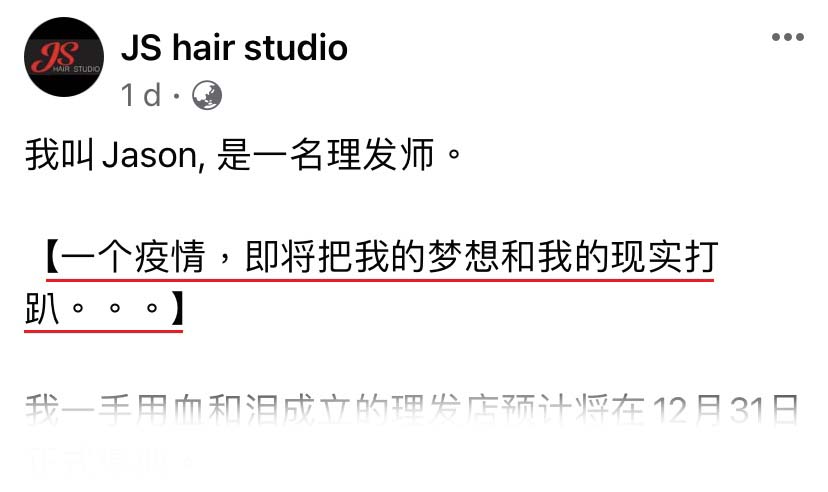Screen dimensions: 828x492
Task: Click the opening 【 bracket of the headline
Action: tap(51, 257)
